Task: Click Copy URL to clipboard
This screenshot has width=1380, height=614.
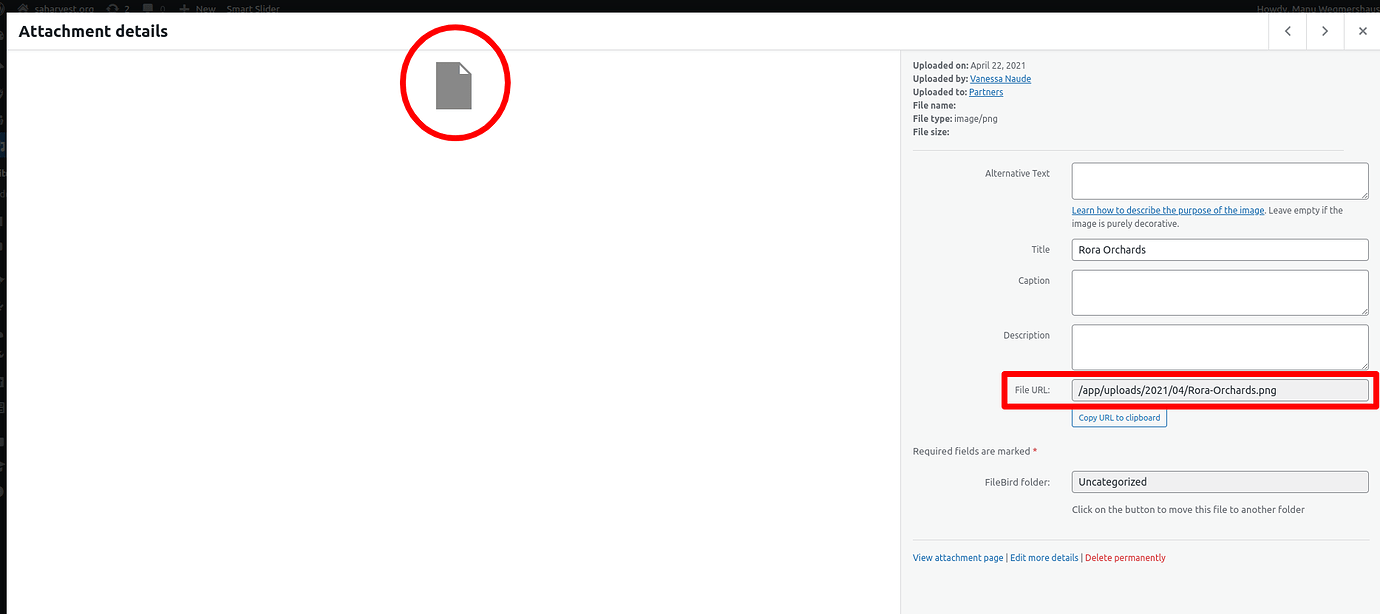Action: [x=1118, y=417]
